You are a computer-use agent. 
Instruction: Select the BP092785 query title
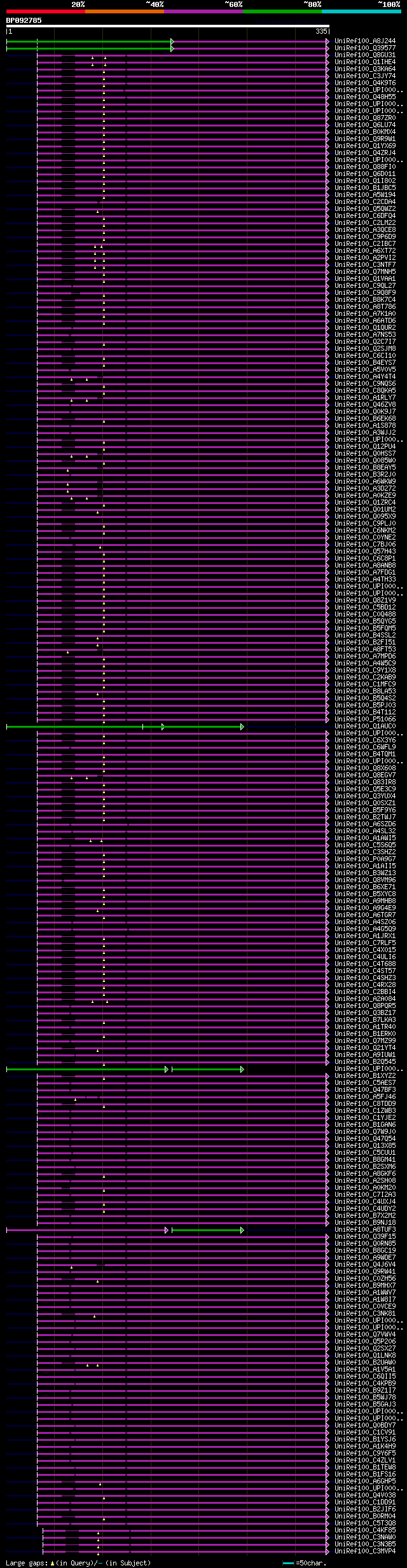[x=24, y=20]
